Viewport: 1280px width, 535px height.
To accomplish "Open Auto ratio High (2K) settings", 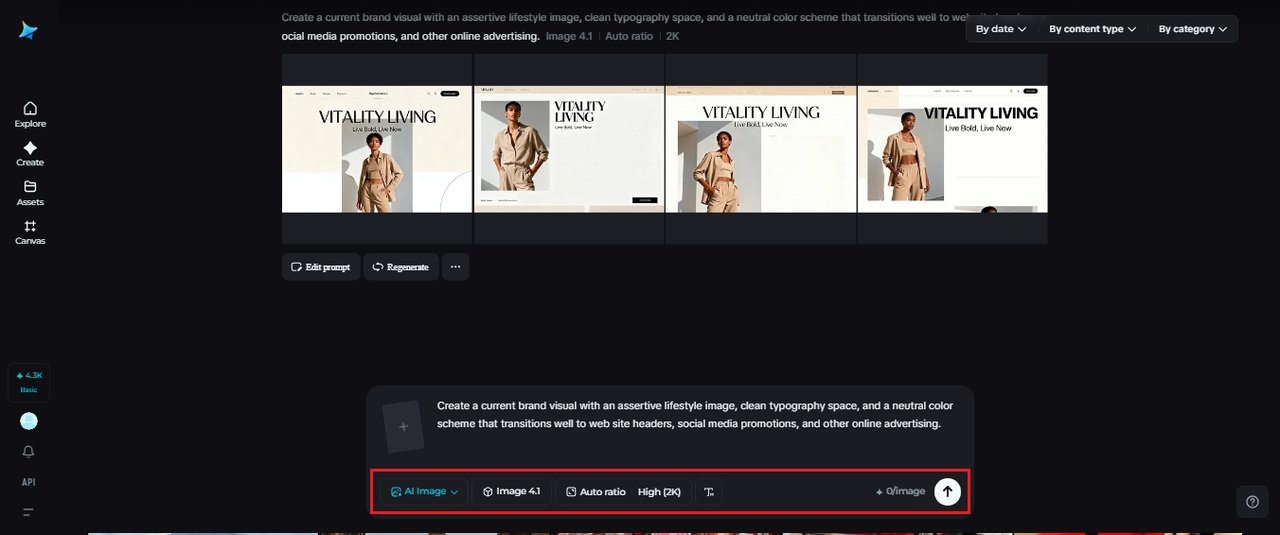I will point(623,492).
